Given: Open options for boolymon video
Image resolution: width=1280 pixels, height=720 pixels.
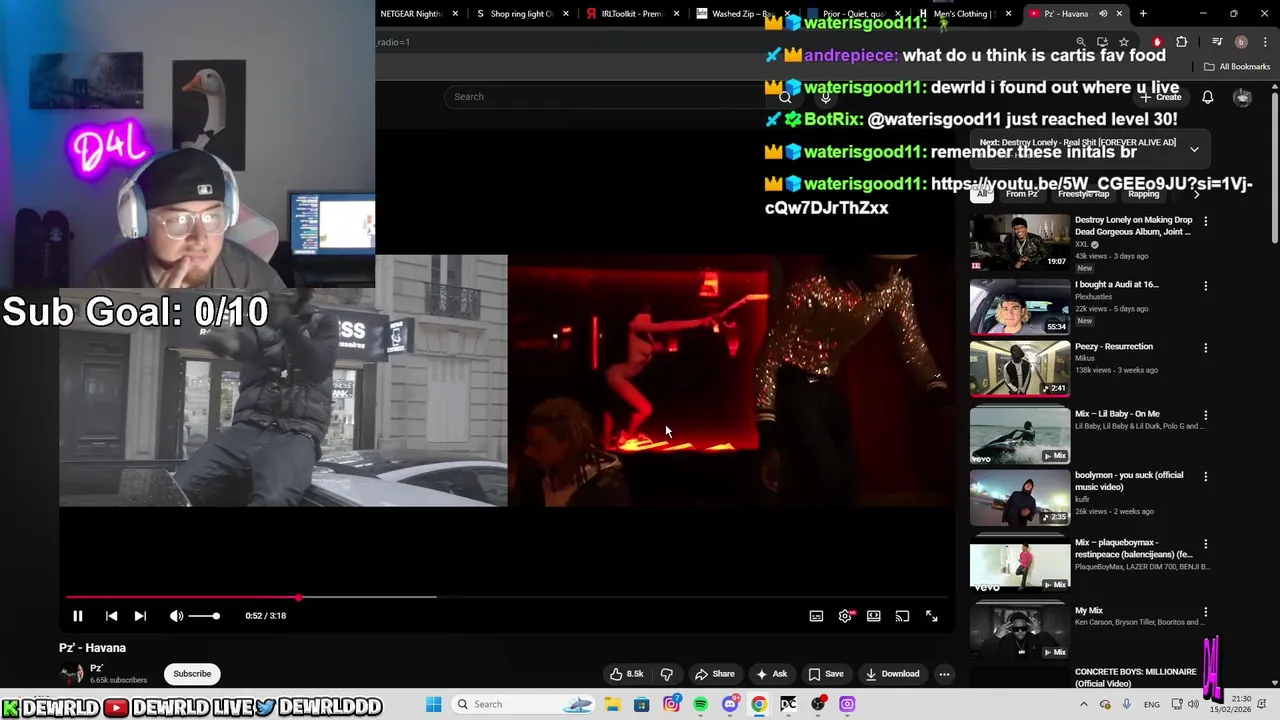Looking at the screenshot, I should (1205, 477).
